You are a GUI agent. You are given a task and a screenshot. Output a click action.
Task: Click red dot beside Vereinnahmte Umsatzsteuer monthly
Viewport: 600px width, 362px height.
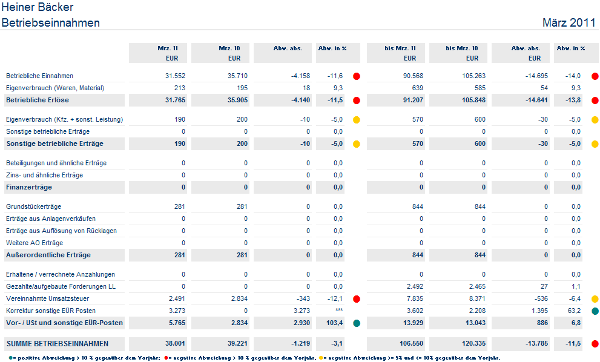(356, 299)
